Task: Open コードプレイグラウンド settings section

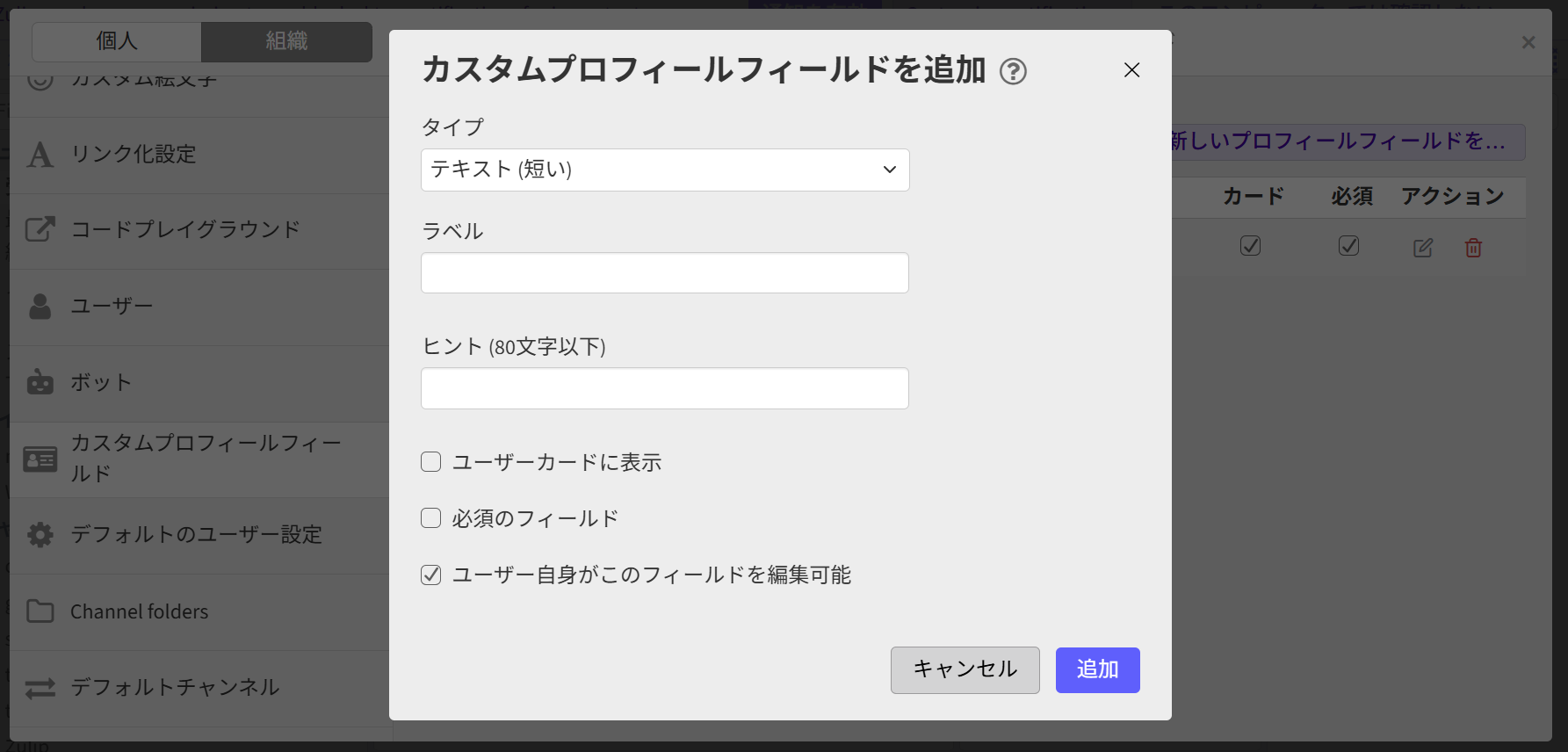Action: click(199, 230)
